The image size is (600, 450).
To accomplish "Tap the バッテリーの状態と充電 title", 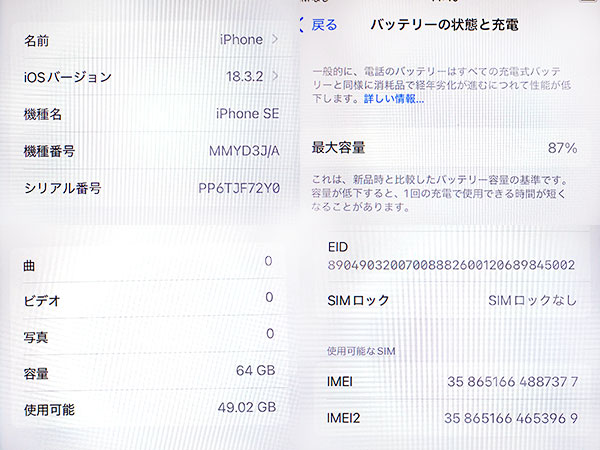I will [x=445, y=25].
